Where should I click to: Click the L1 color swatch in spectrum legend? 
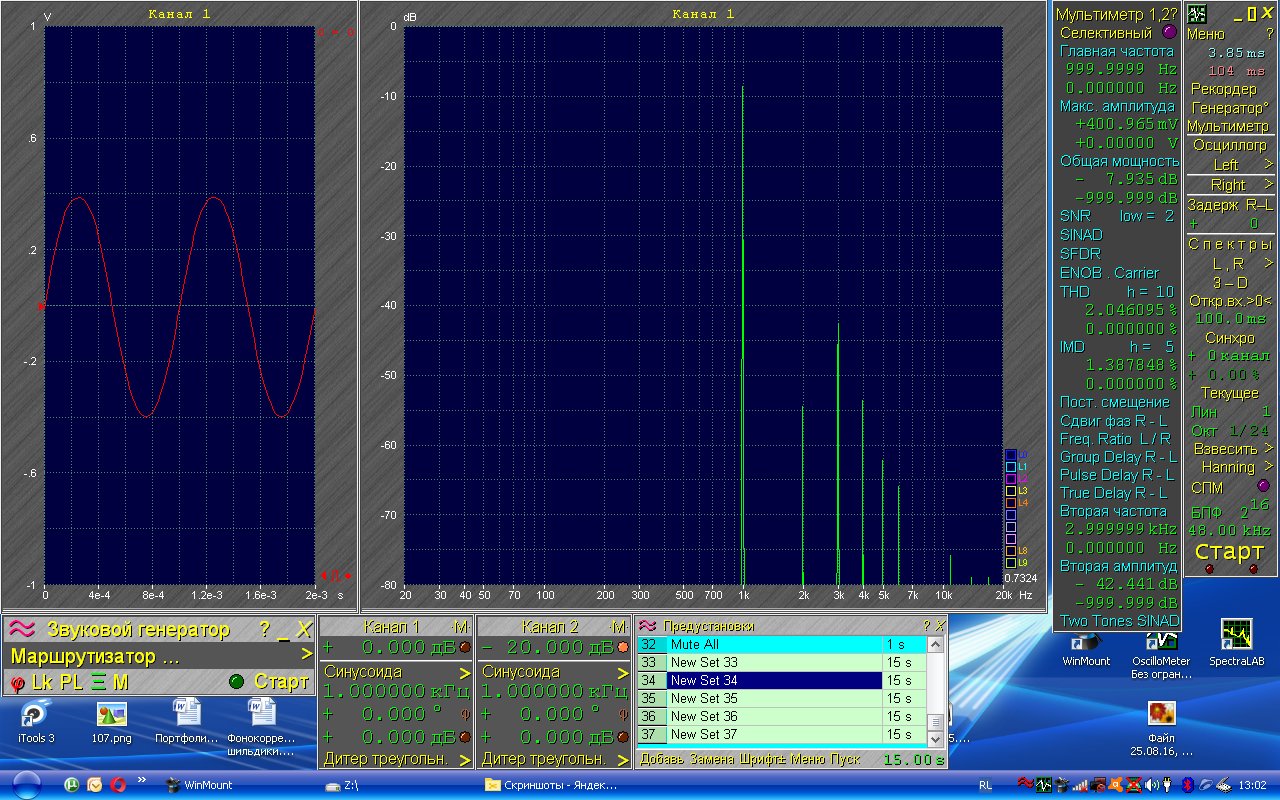coord(1010,467)
